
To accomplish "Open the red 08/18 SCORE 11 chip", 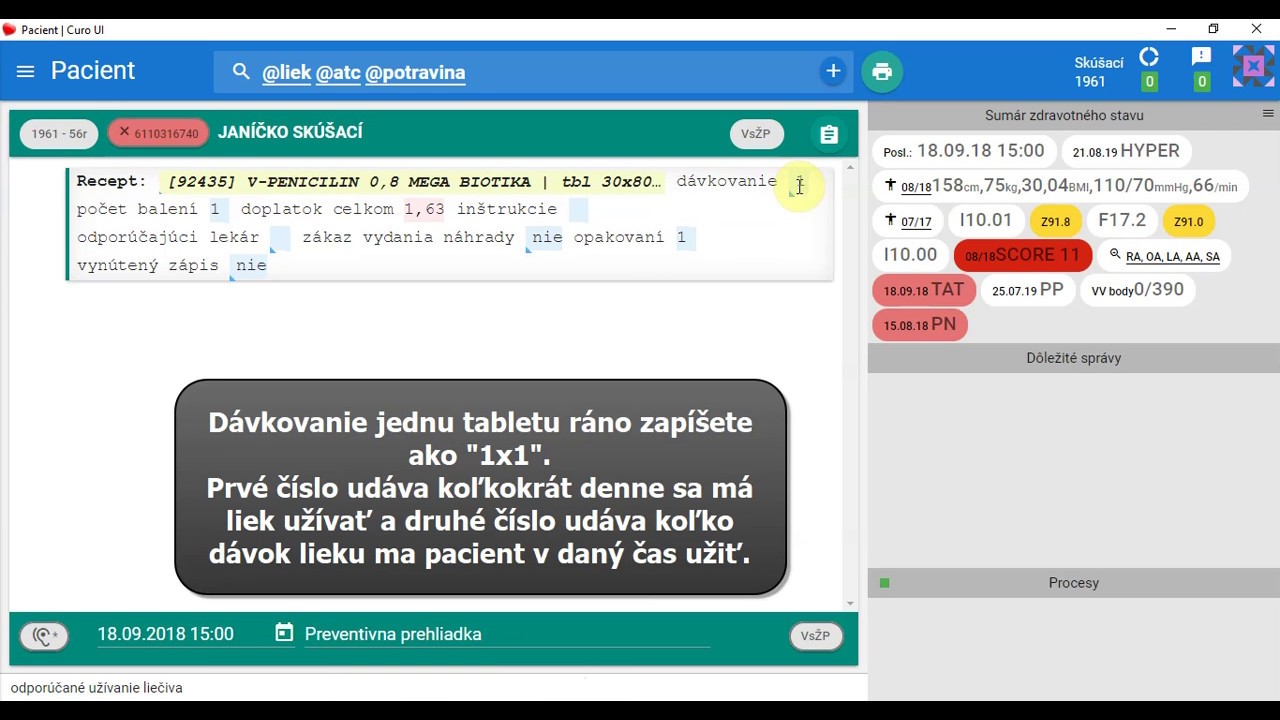I will coord(1022,255).
